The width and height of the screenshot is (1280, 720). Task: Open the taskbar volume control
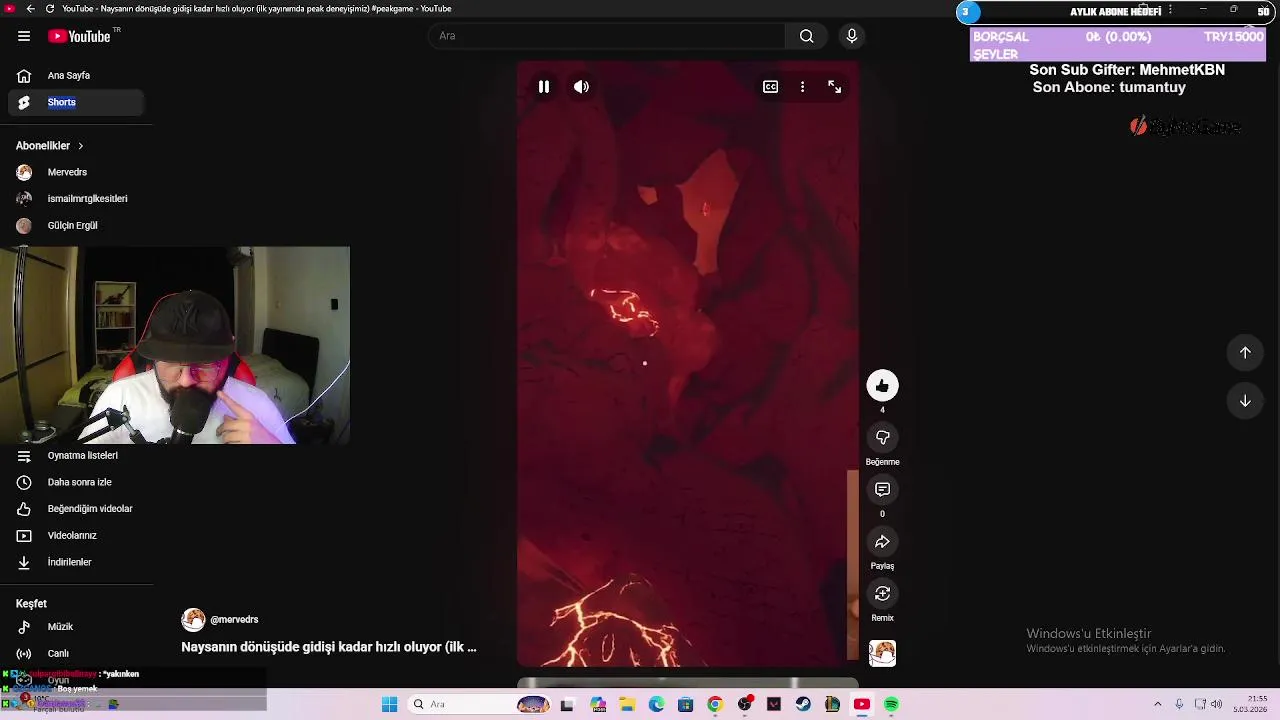1216,704
